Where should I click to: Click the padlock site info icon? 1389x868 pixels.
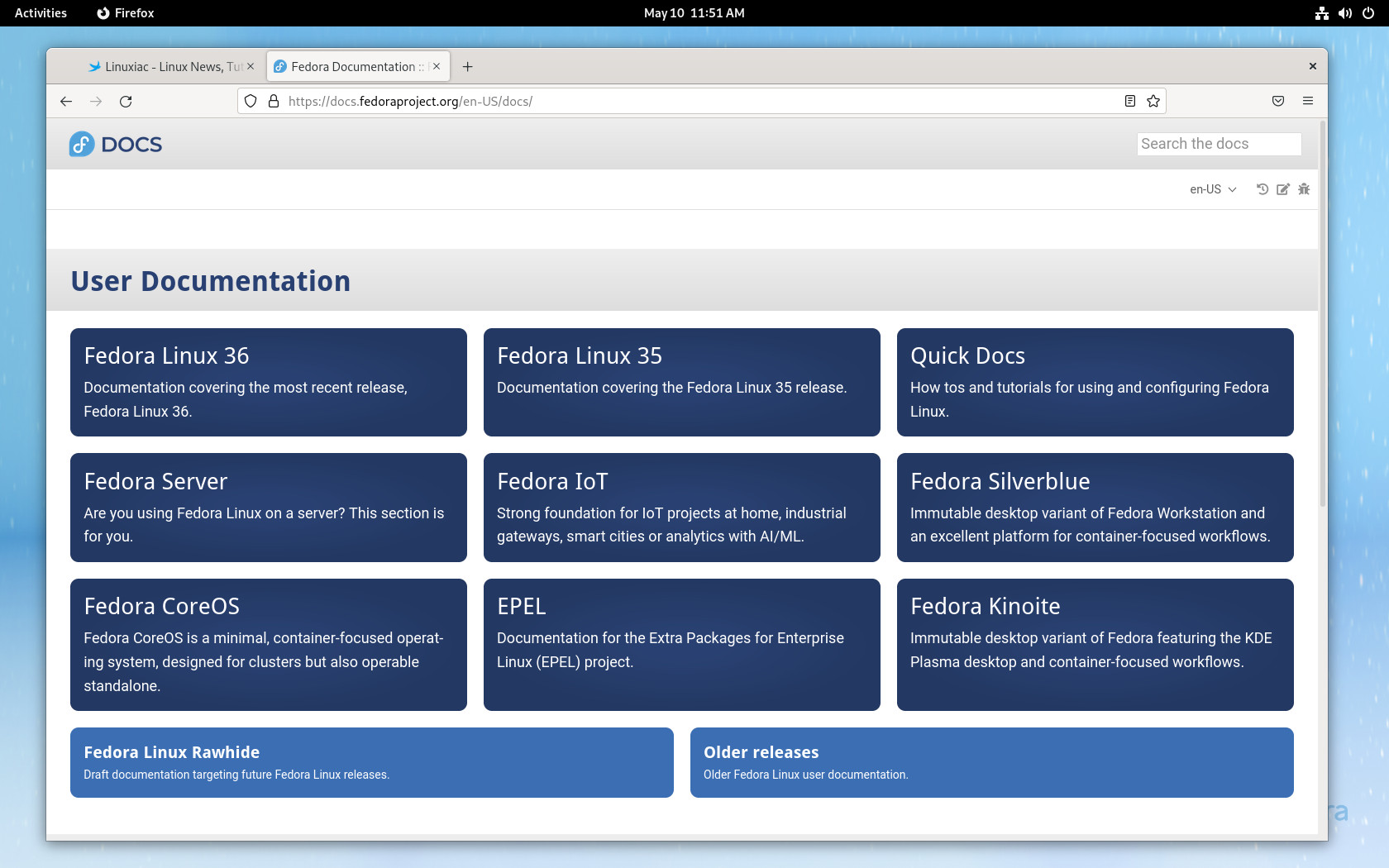[x=274, y=101]
